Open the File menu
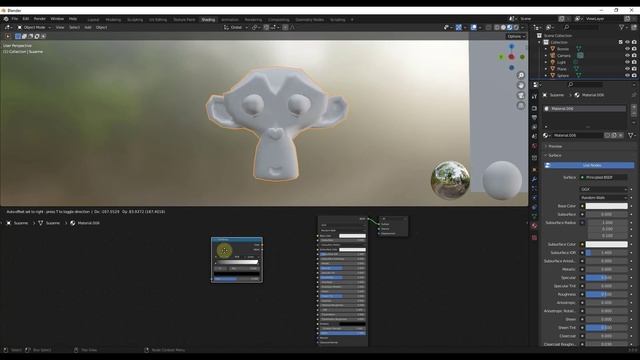This screenshot has height=360, width=640. point(15,19)
